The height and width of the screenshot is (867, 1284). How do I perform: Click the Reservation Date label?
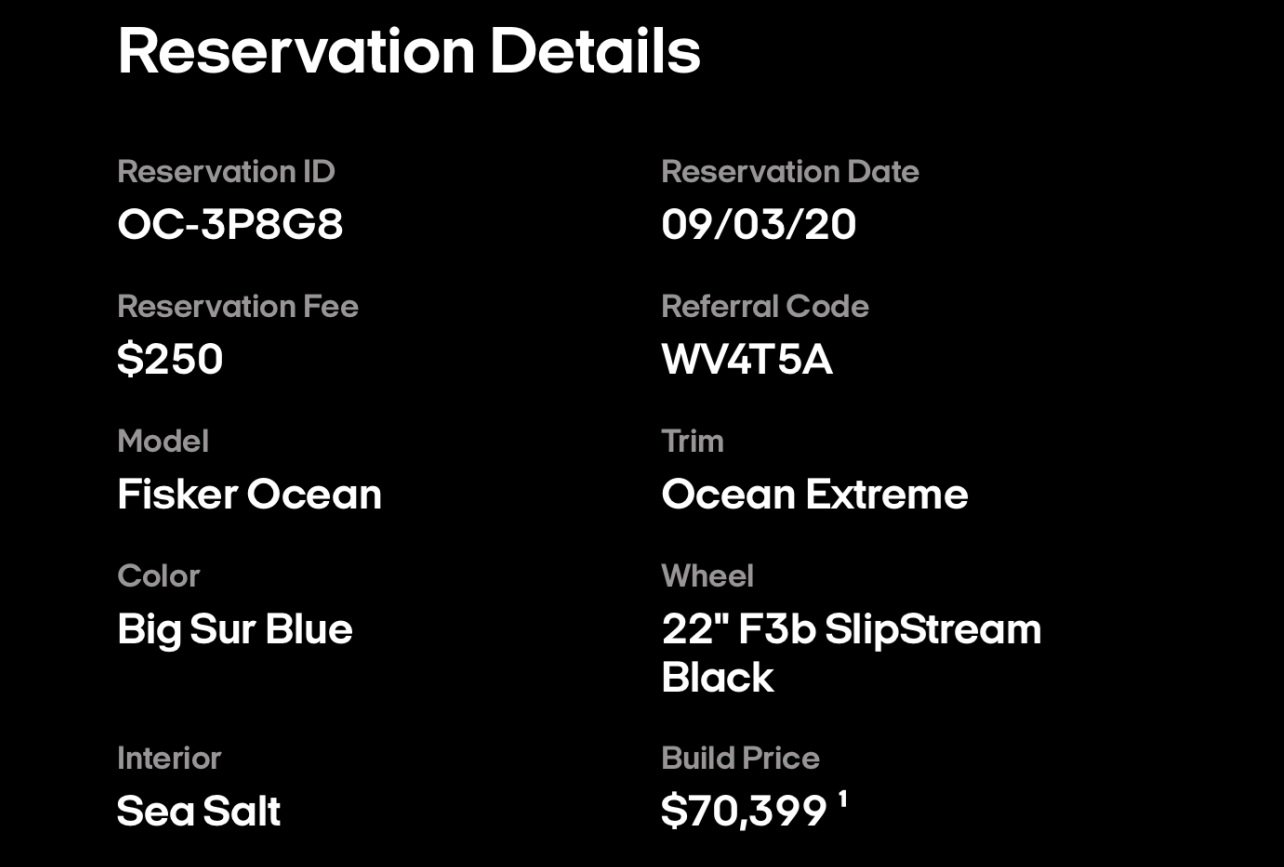[x=790, y=171]
